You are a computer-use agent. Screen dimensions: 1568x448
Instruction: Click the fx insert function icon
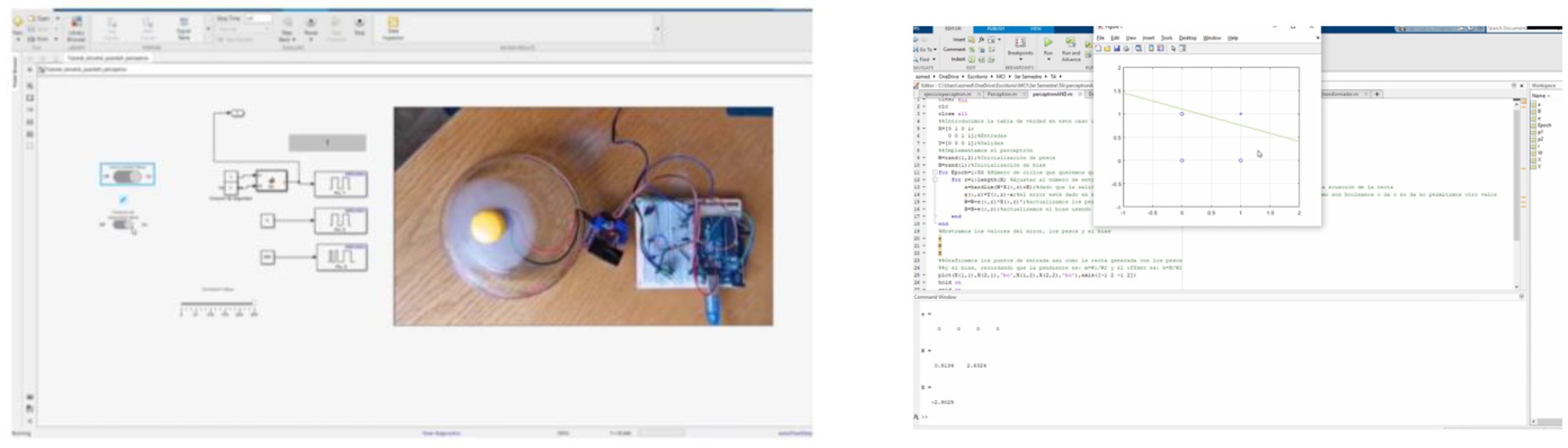coord(981,40)
